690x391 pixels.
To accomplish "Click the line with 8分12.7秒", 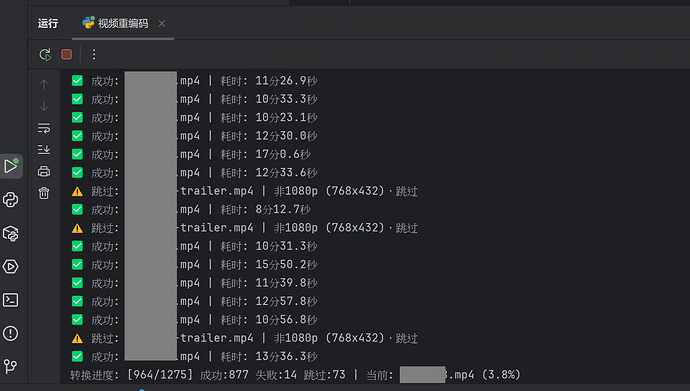I will click(191, 209).
